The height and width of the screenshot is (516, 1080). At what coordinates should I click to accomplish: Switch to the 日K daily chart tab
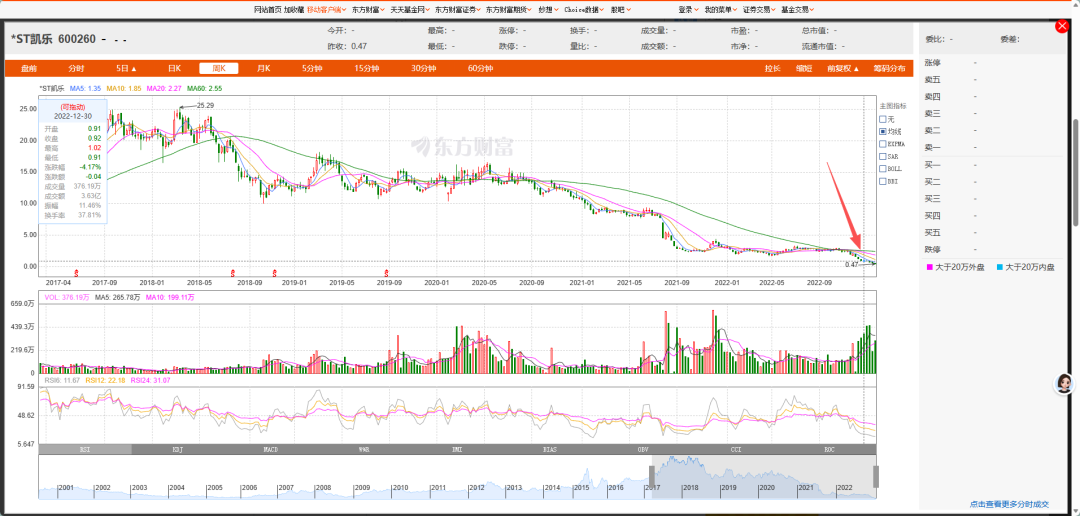click(174, 68)
